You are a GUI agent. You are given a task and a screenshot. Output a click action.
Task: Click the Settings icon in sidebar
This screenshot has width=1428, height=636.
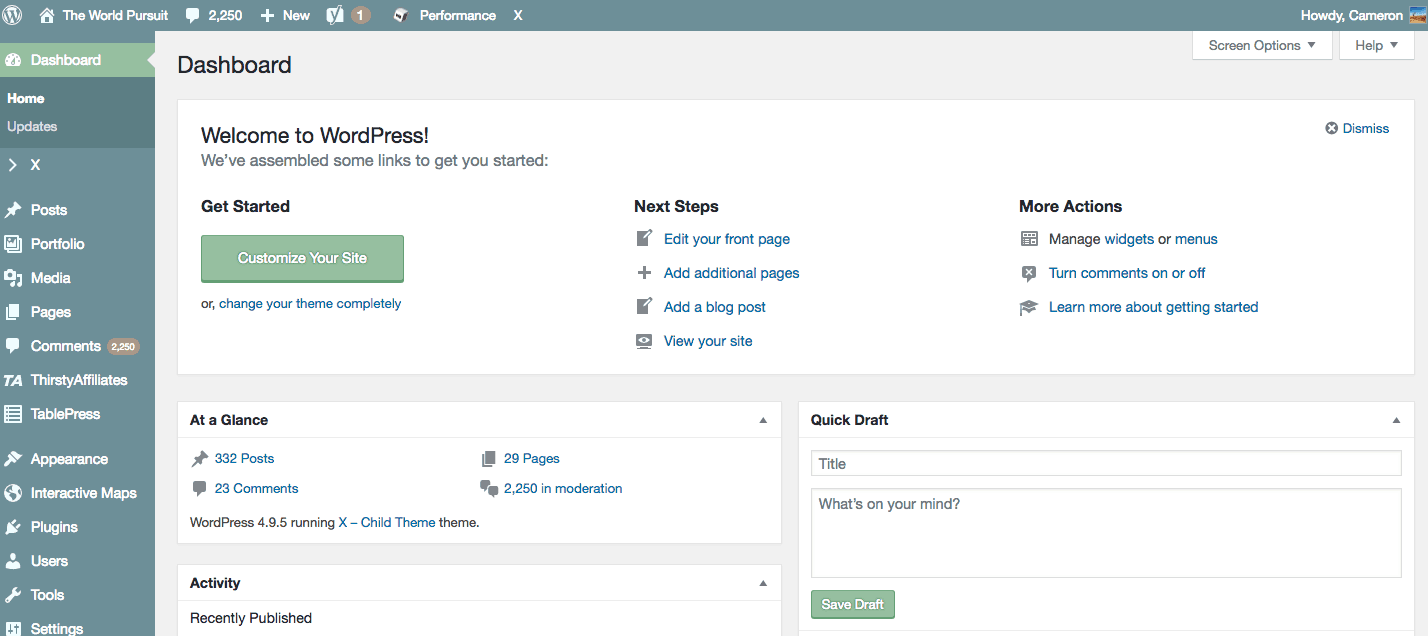click(13, 629)
